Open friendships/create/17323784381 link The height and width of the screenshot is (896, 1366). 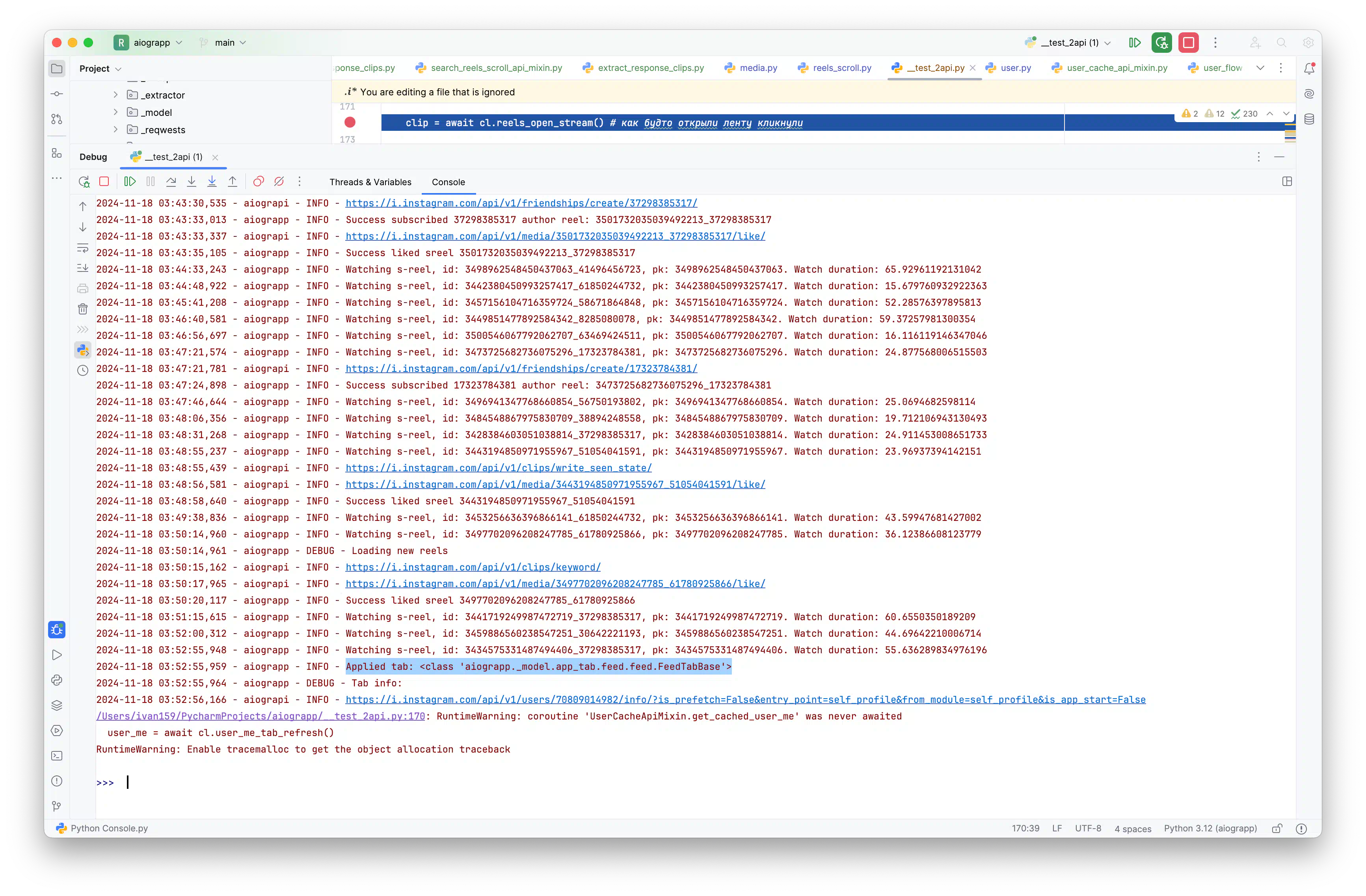pos(521,368)
